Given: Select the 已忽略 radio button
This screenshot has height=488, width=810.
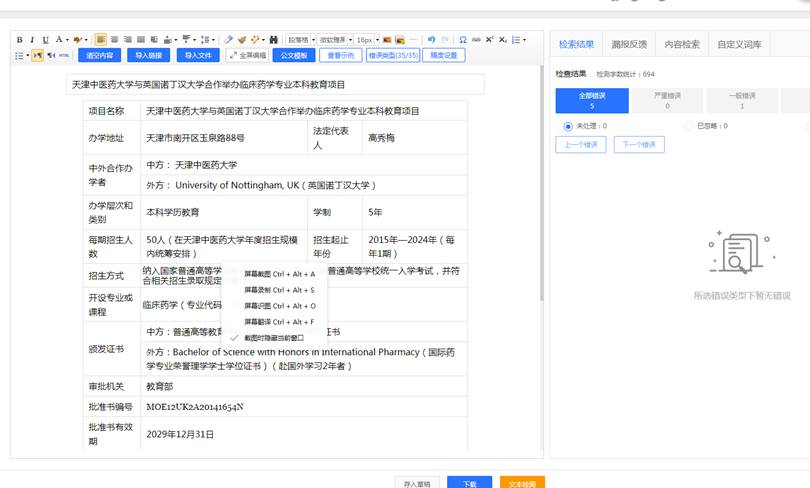Looking at the screenshot, I should 688,126.
